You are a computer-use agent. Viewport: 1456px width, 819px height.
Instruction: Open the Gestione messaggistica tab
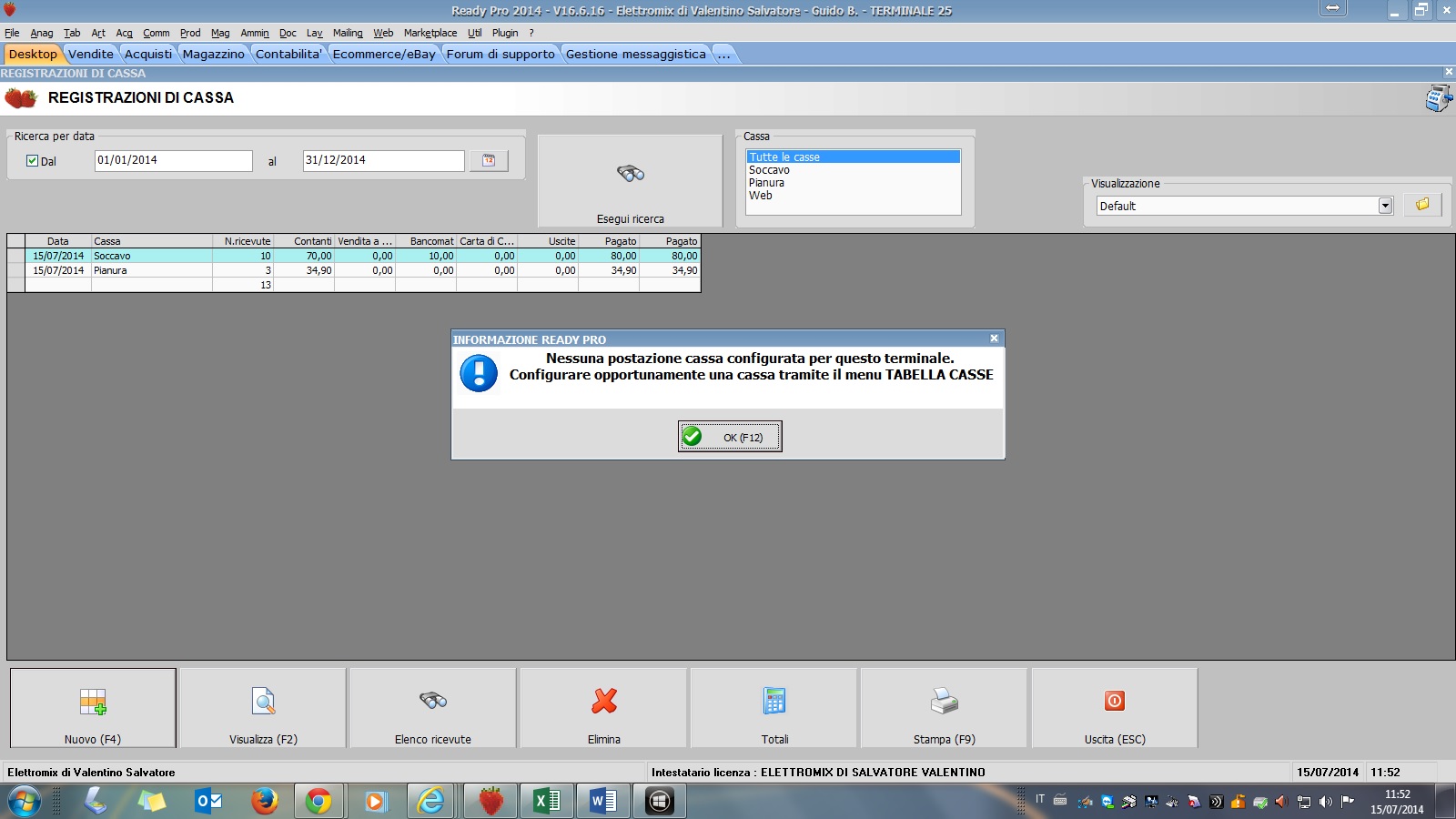tap(636, 54)
